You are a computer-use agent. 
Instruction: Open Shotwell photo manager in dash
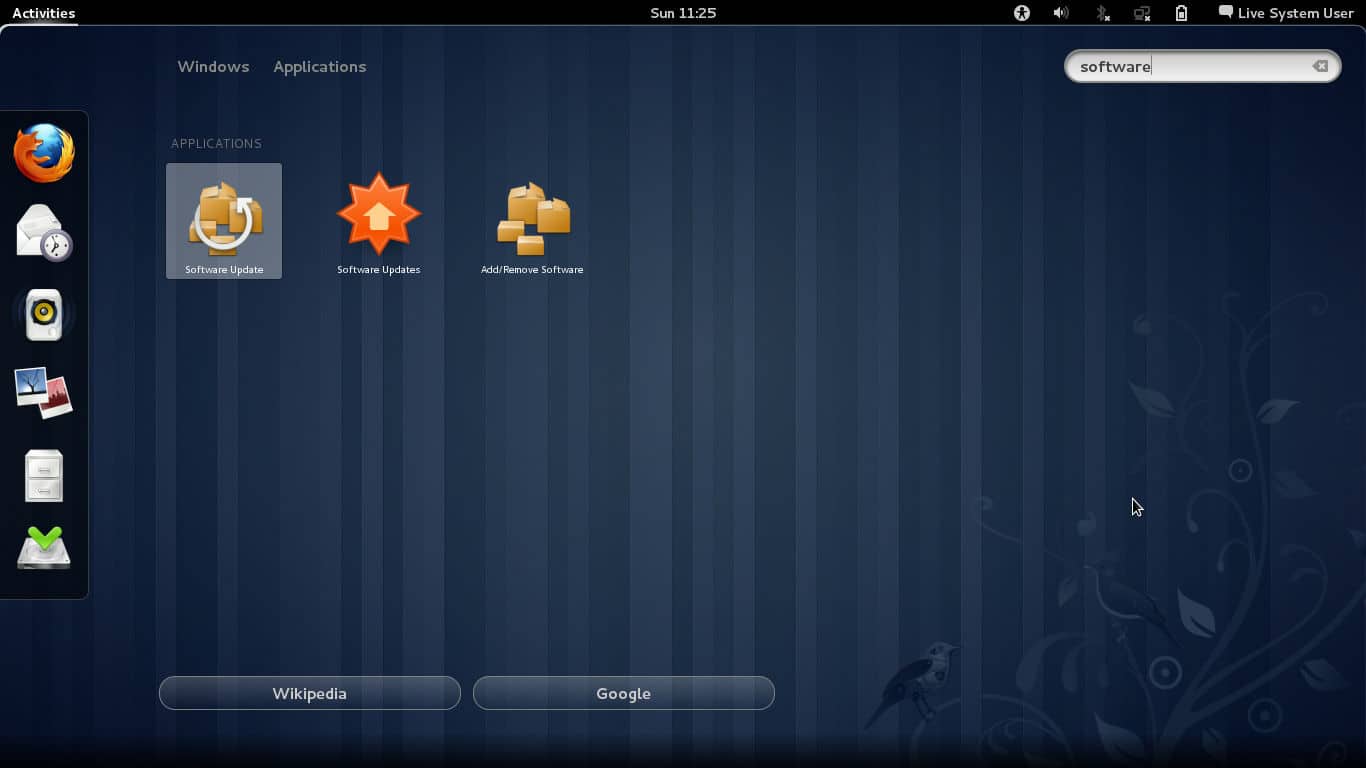coord(44,392)
